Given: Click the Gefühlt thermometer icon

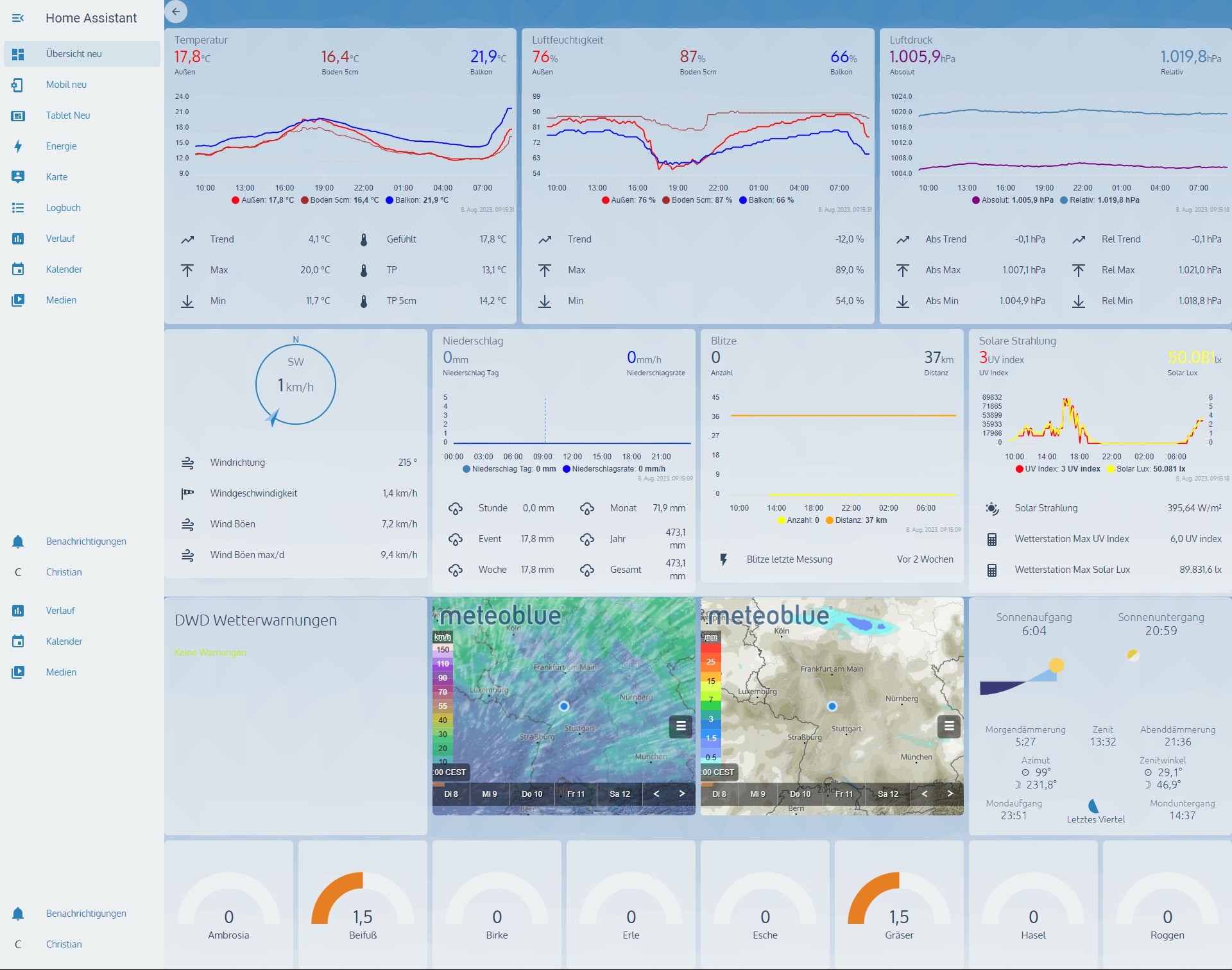Looking at the screenshot, I should pos(364,239).
